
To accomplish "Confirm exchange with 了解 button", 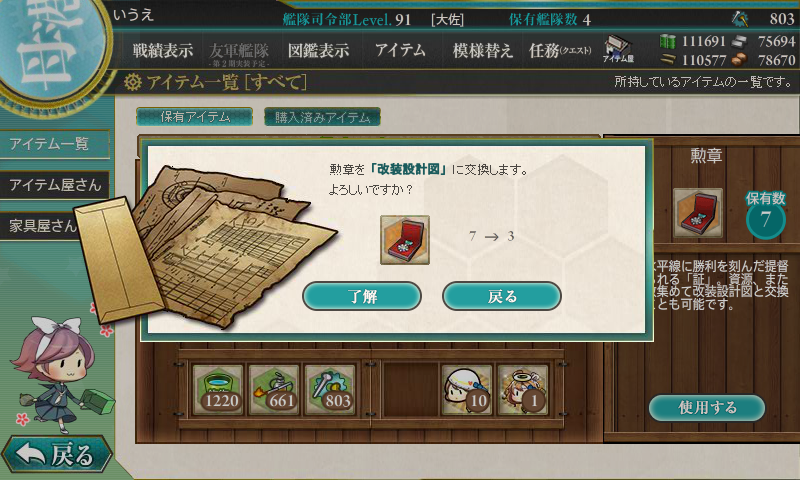I will (x=362, y=296).
